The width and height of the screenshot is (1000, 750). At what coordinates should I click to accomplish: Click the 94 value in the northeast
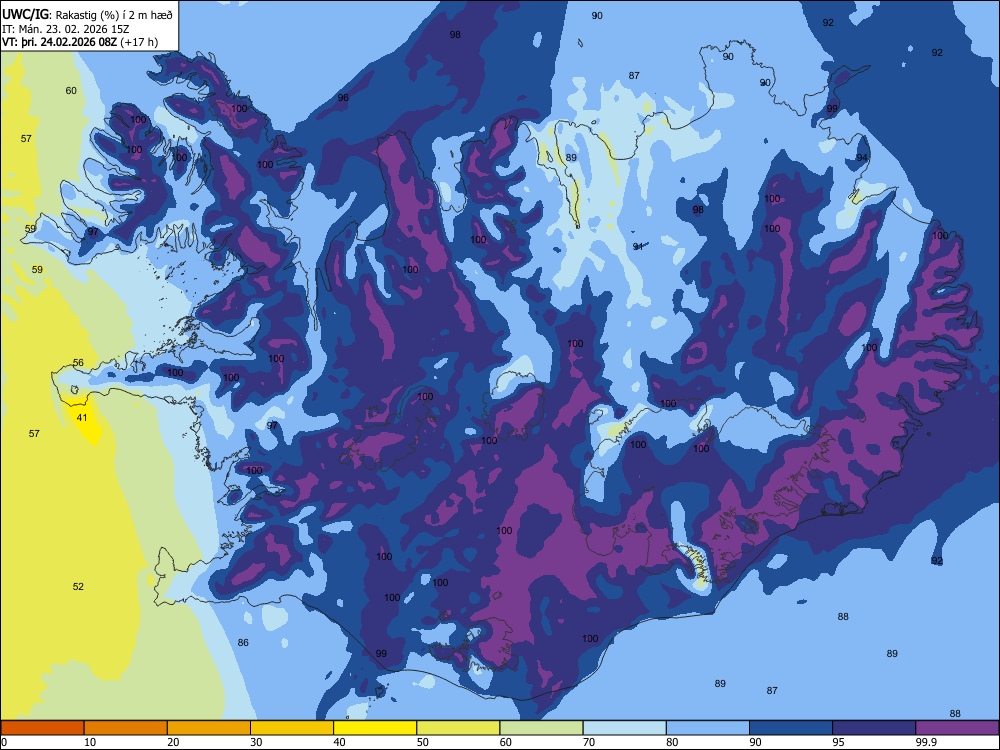point(862,158)
